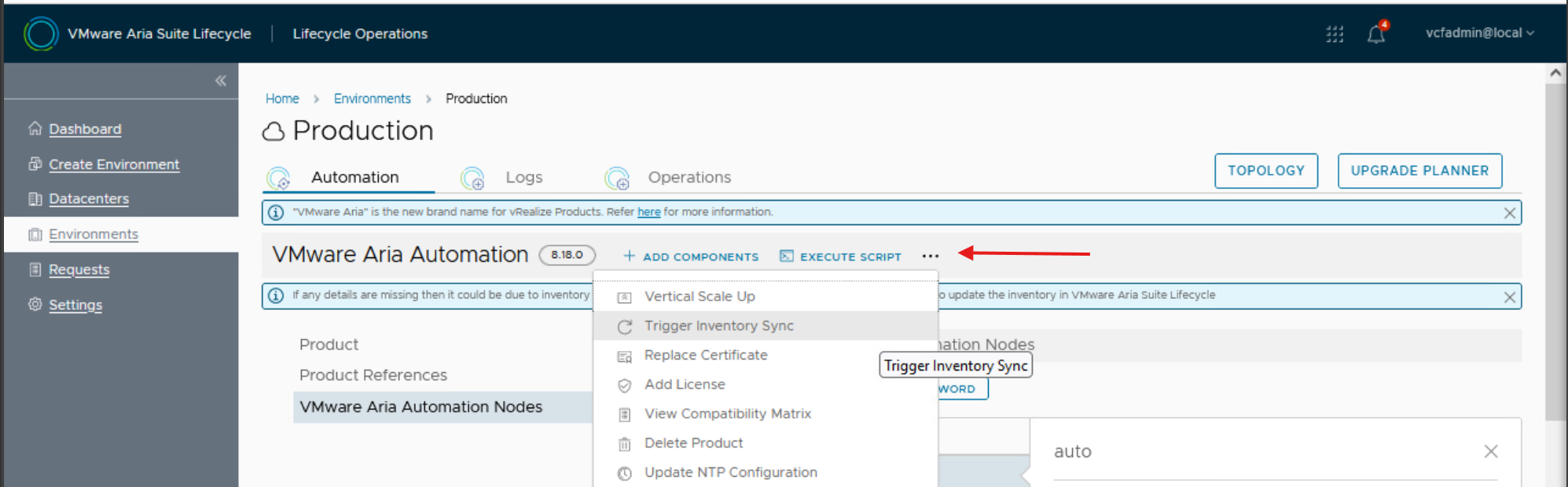Close the auto panel with X

pos(1490,452)
